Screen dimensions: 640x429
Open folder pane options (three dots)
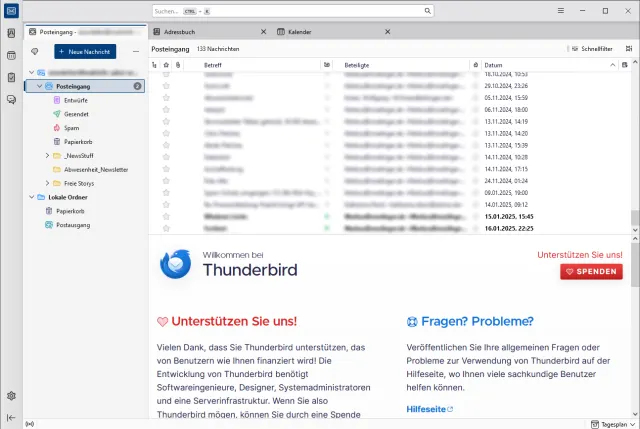pos(136,51)
